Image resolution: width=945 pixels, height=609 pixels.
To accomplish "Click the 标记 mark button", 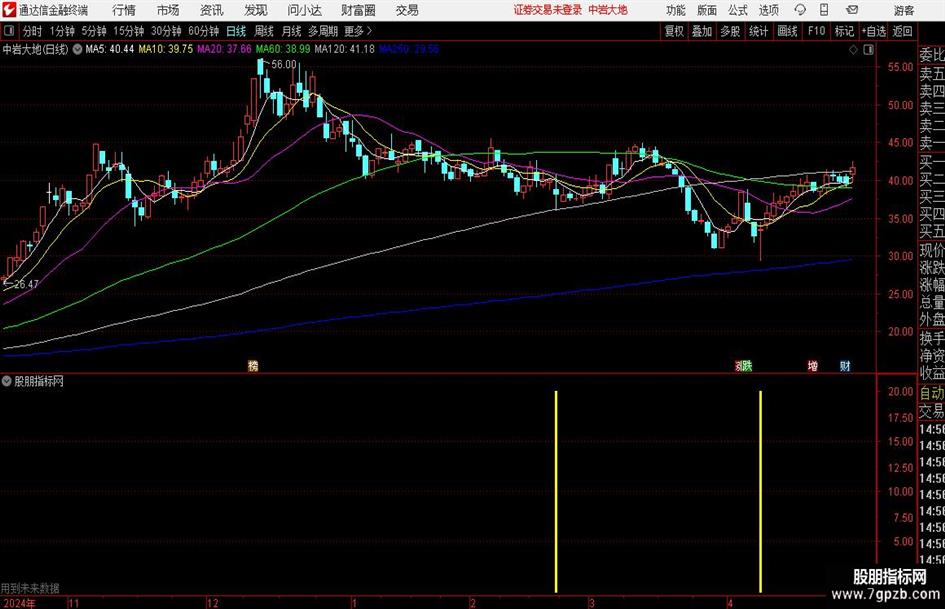I will tap(844, 31).
